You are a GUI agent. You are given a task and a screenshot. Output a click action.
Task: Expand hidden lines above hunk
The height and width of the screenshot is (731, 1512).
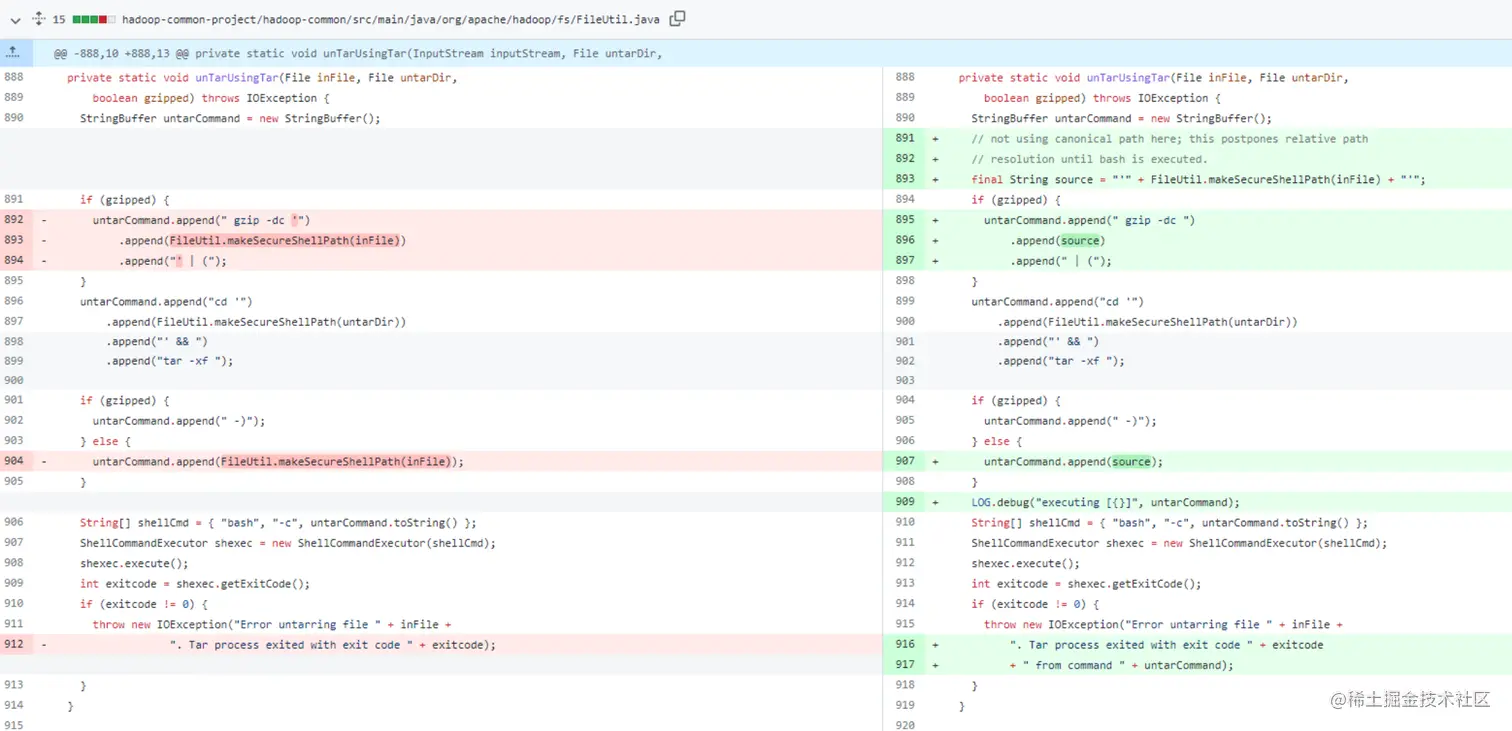click(x=14, y=53)
